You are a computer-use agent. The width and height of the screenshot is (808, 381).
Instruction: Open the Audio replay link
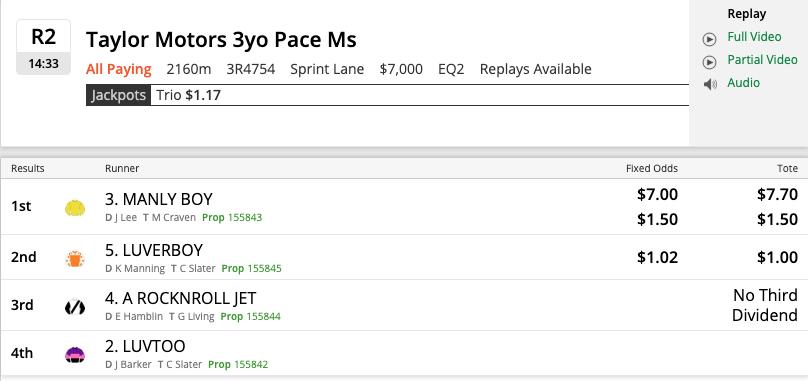click(x=743, y=83)
